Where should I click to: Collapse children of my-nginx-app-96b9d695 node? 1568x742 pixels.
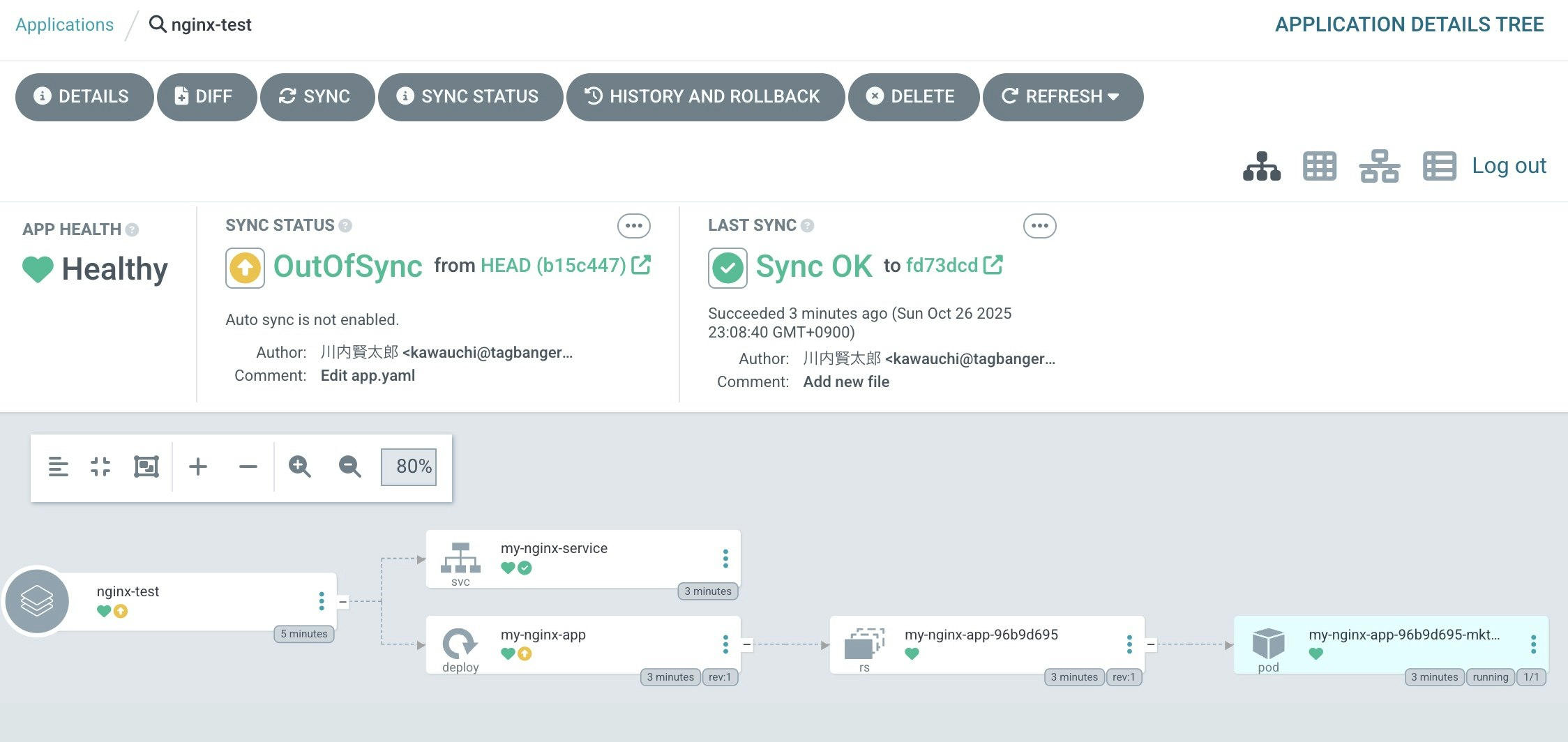tap(1151, 644)
